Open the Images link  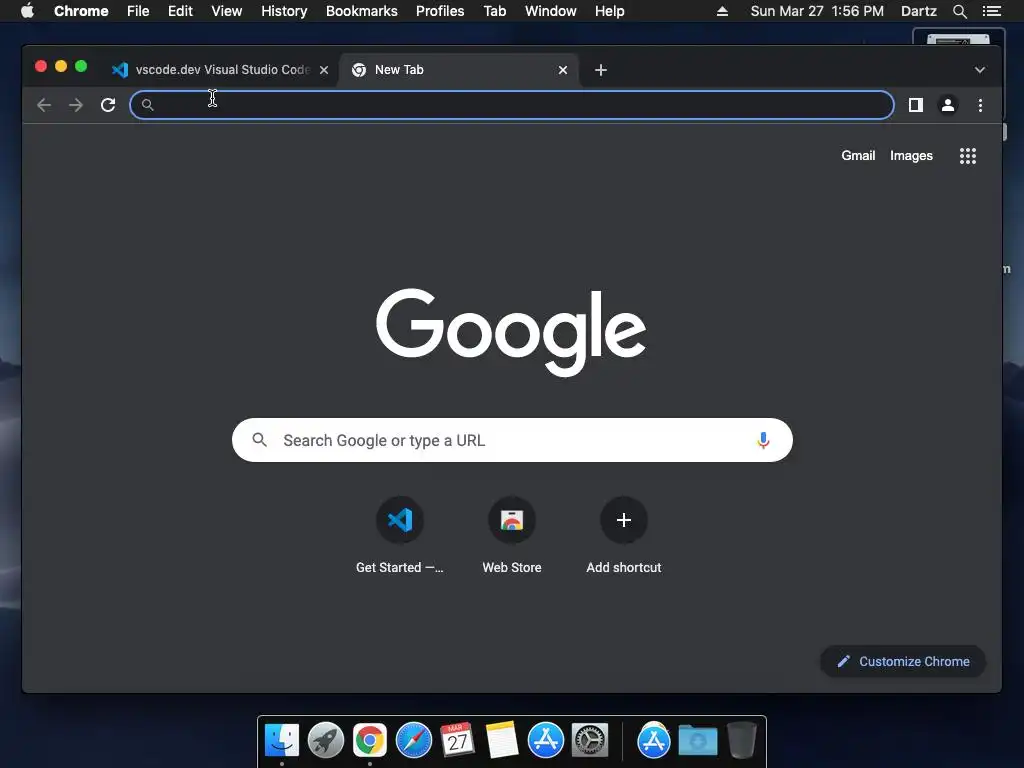911,155
